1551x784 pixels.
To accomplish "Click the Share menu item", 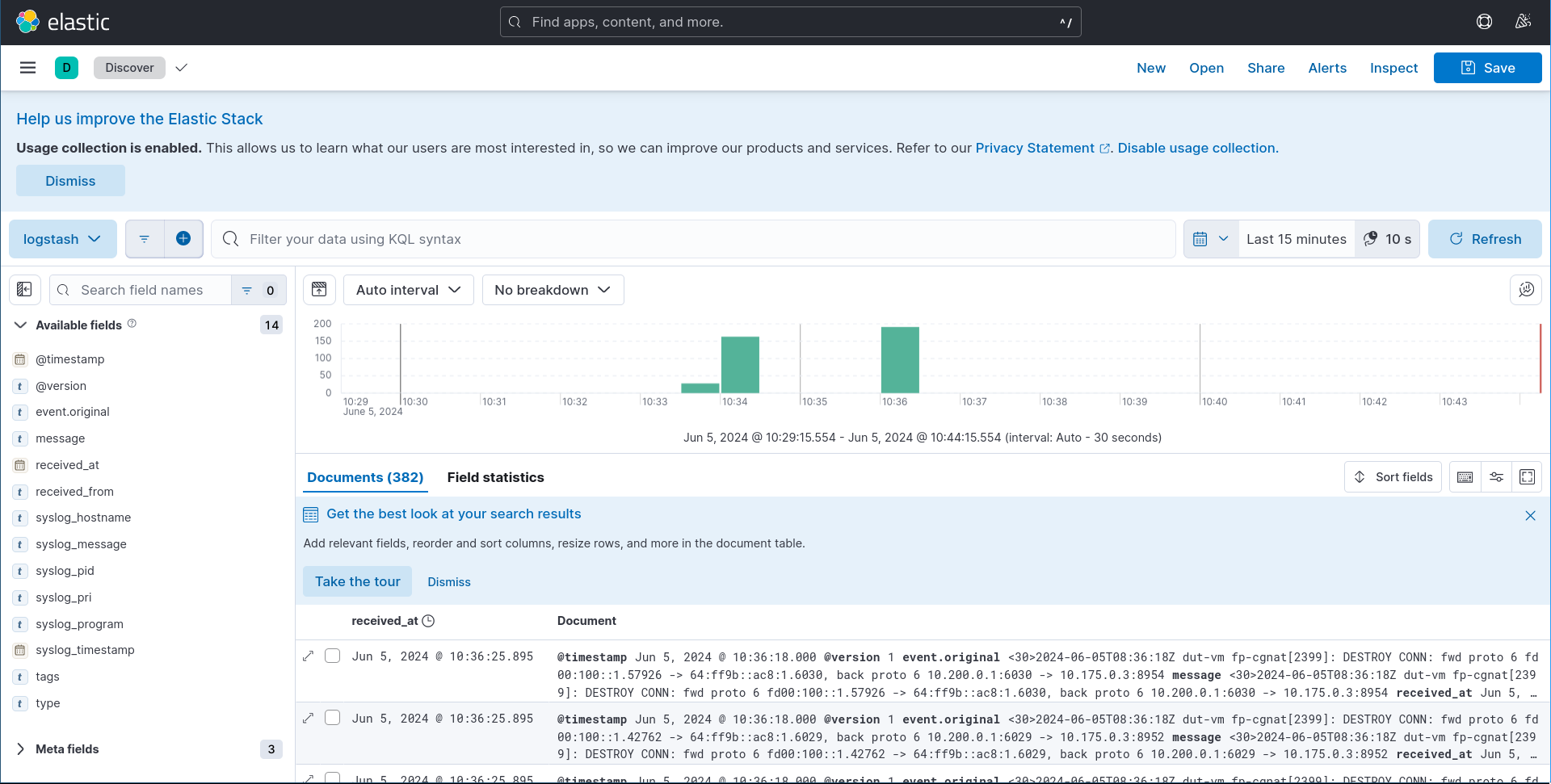I will tap(1266, 68).
